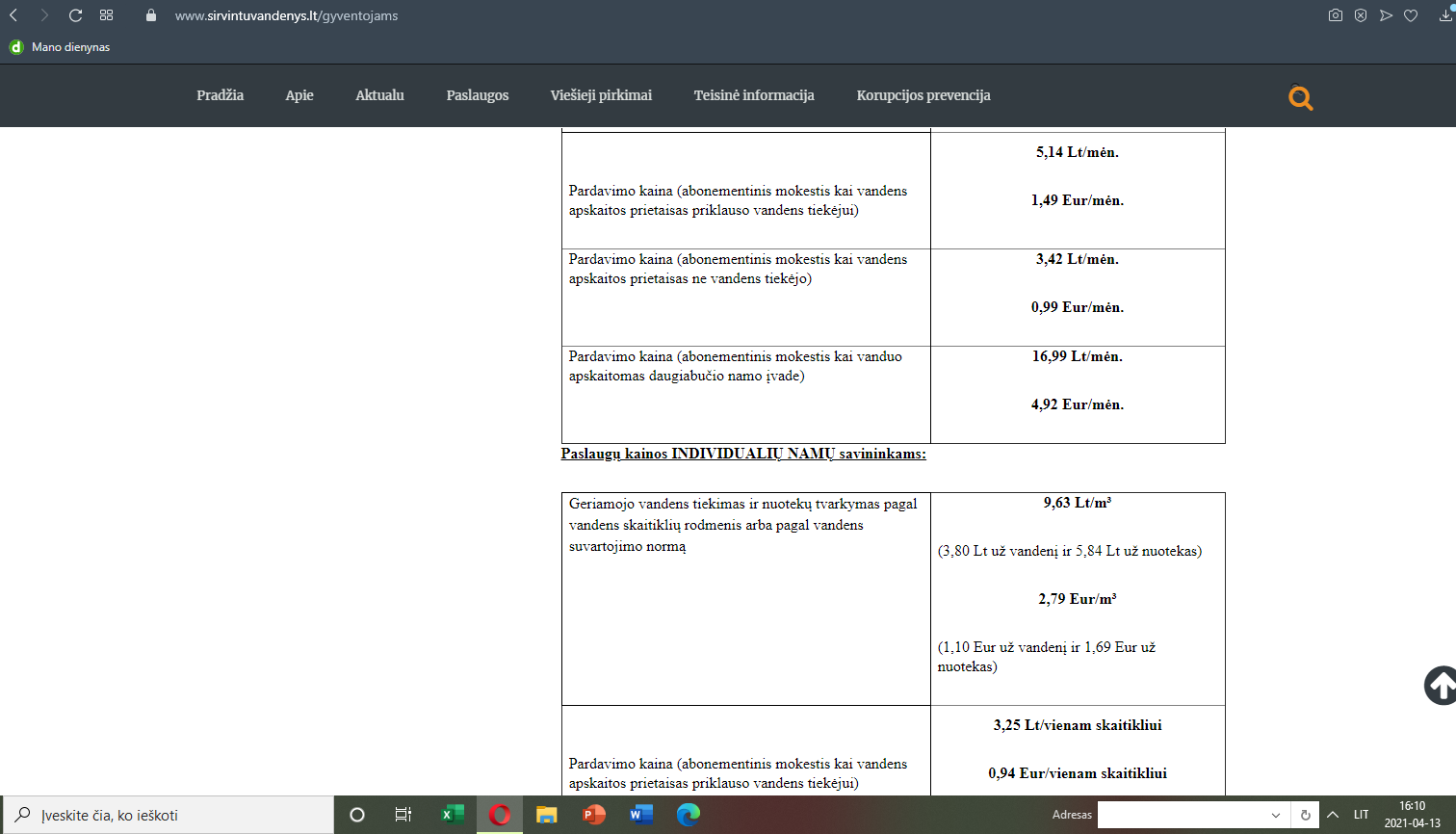The width and height of the screenshot is (1456, 834).
Task: Bookmark page with the heart icon
Action: pos(1411,15)
